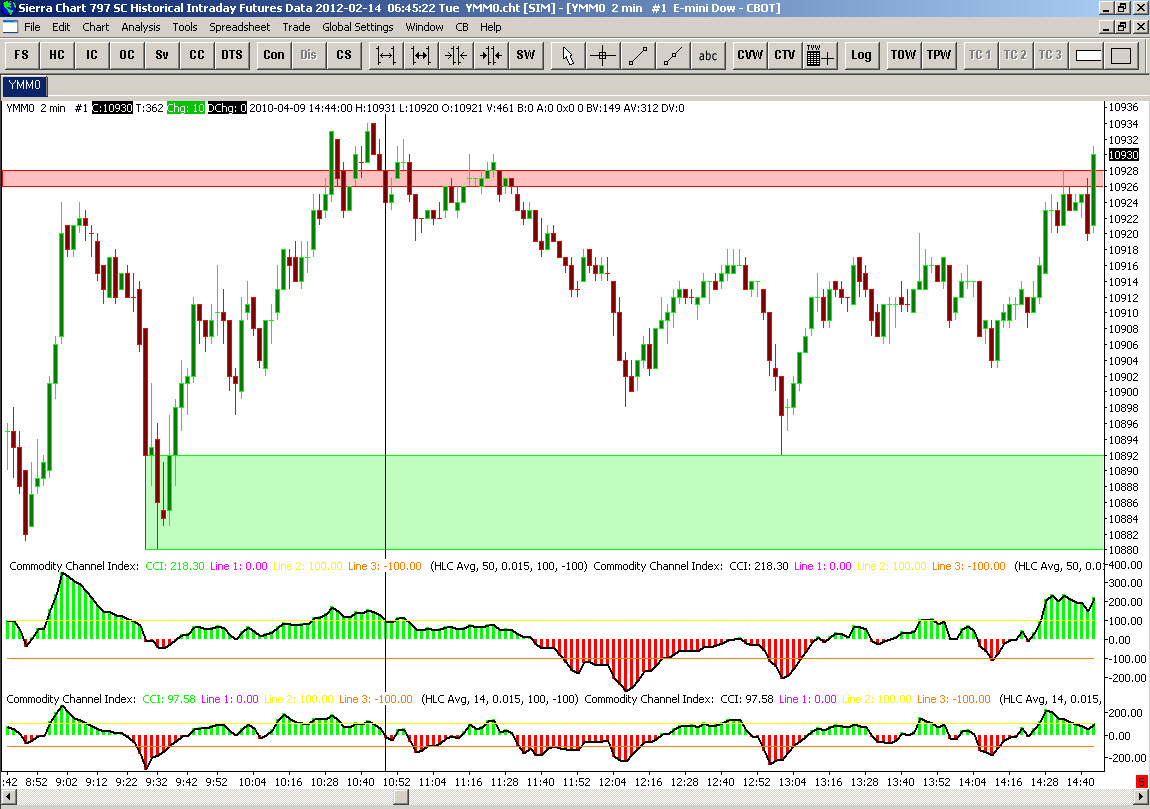Viewport: 1150px width, 809px height.
Task: Click the HC toolbar button
Action: tap(56, 55)
